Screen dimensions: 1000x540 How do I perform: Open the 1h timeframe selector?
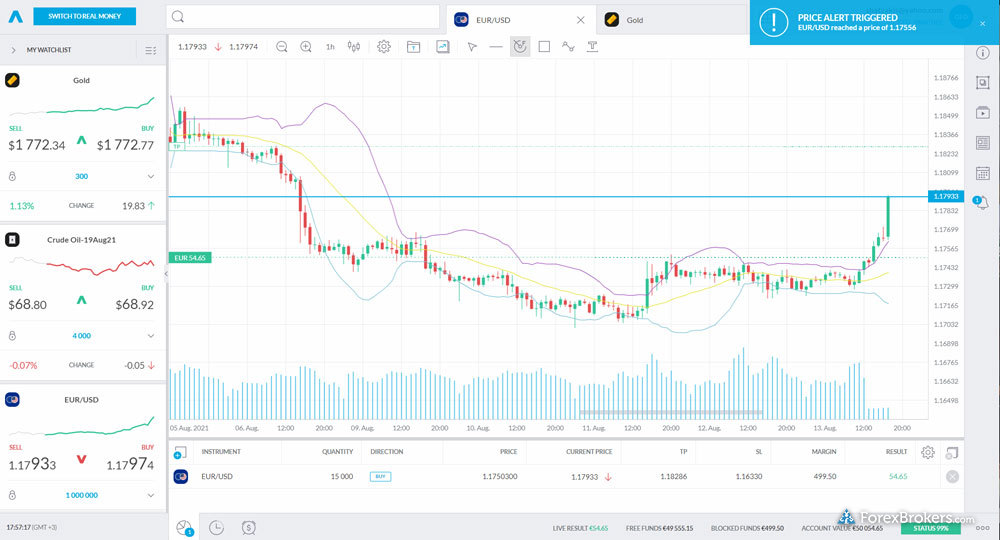330,46
